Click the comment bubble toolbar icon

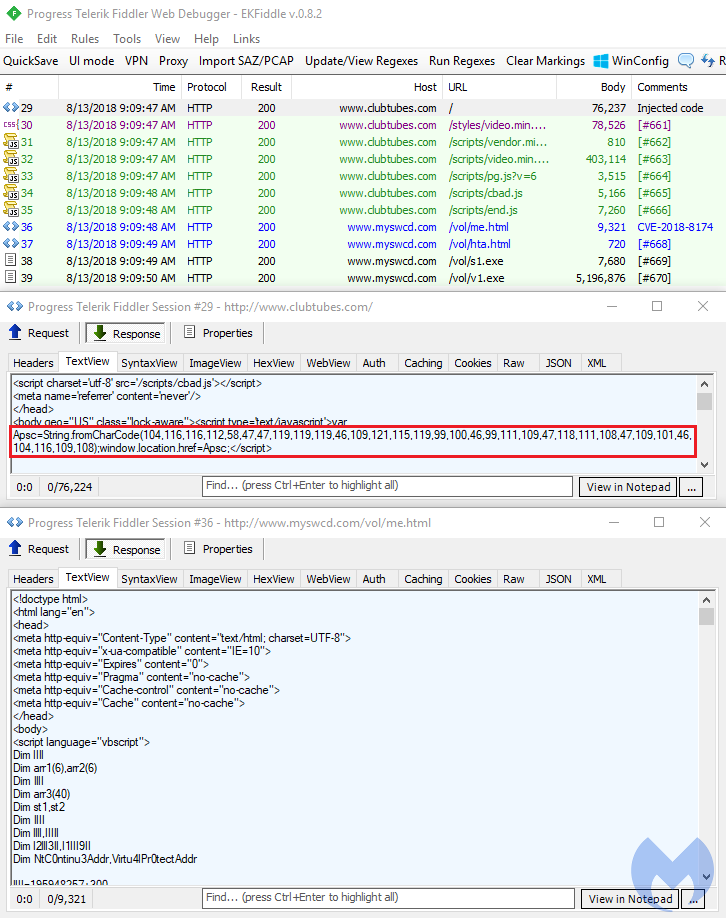pyautogui.click(x=686, y=60)
